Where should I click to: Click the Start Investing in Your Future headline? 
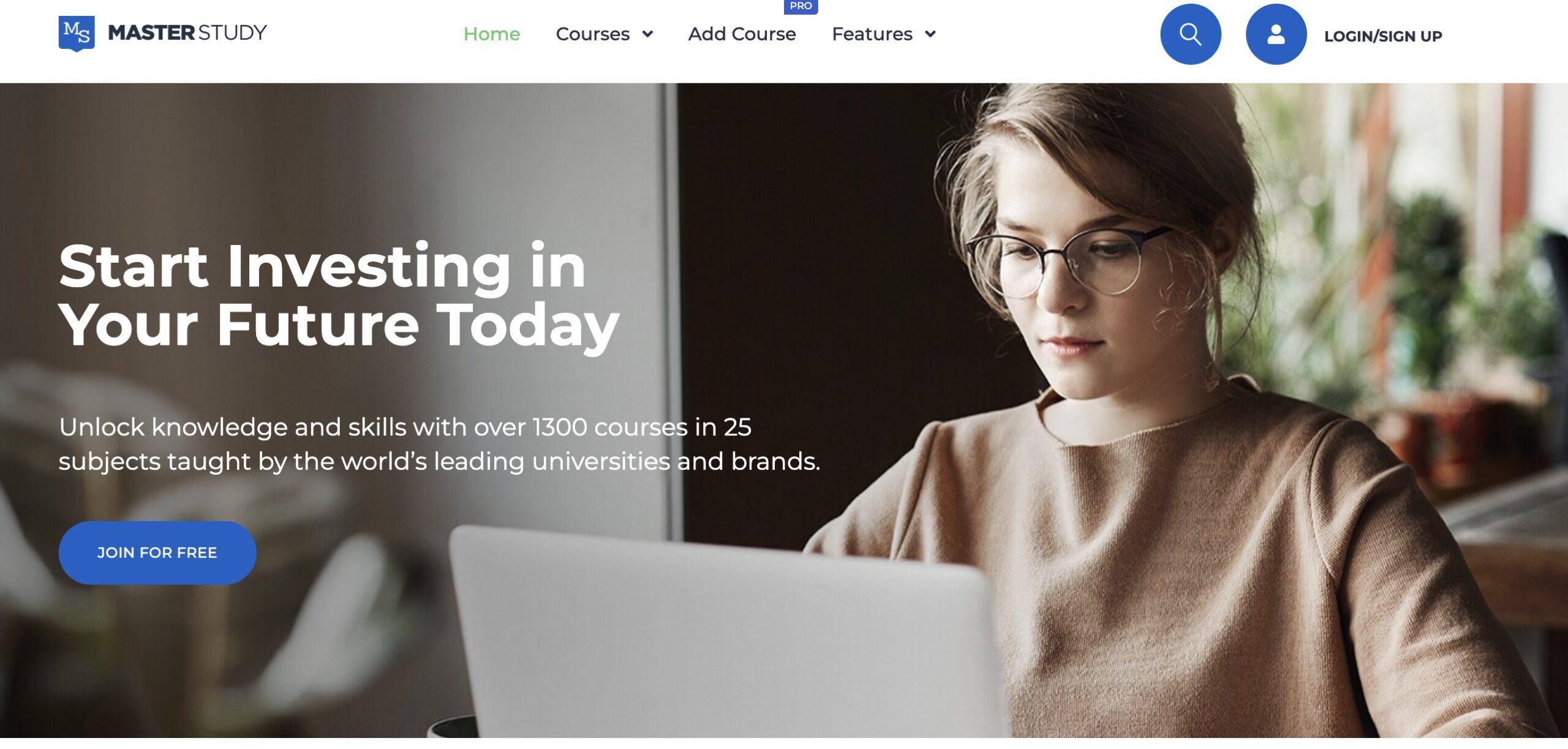click(339, 295)
